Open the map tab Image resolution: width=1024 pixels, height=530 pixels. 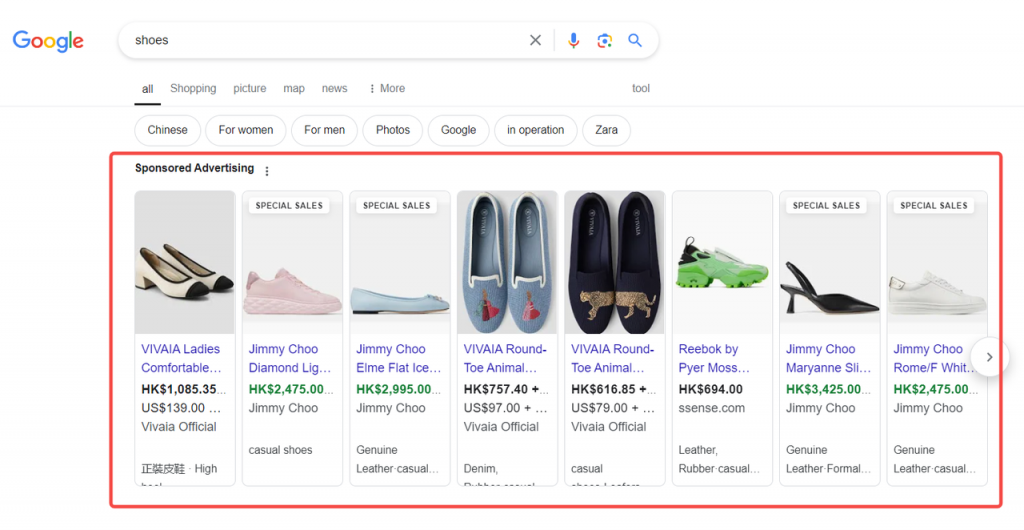(294, 88)
